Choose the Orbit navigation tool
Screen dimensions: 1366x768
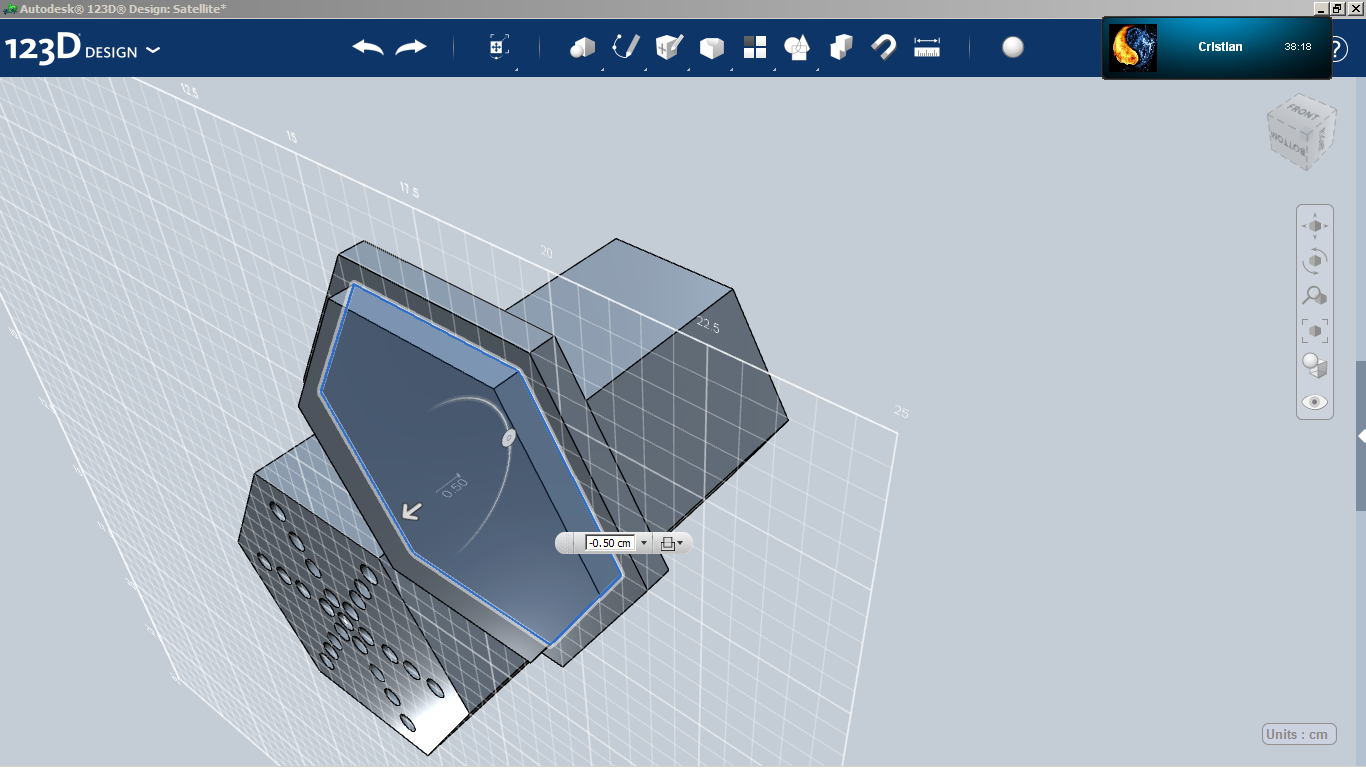click(x=1315, y=261)
